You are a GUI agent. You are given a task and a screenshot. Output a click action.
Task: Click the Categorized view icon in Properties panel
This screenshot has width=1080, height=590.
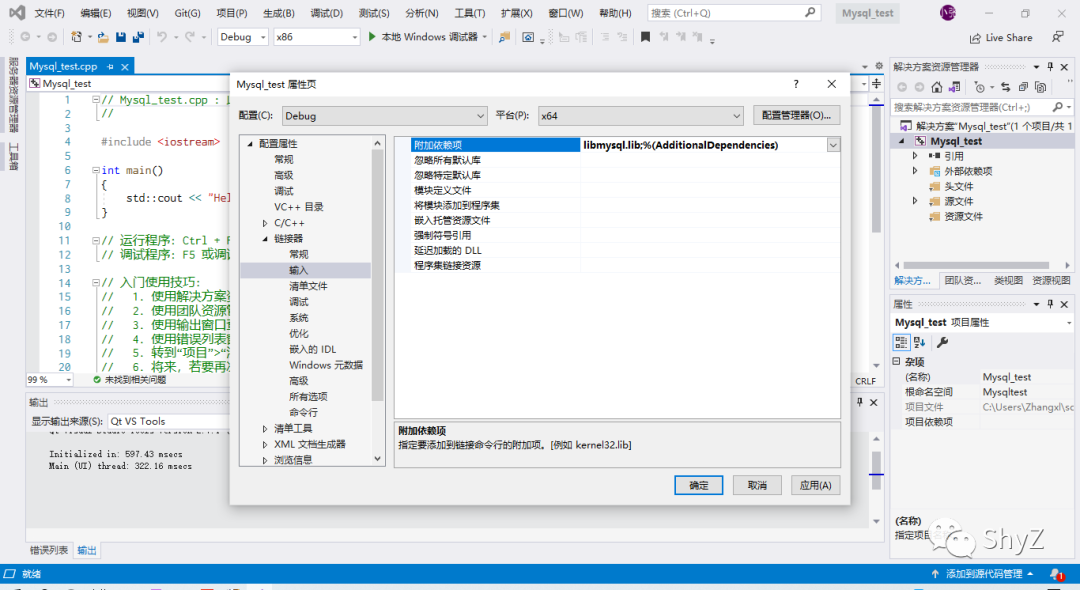point(901,342)
